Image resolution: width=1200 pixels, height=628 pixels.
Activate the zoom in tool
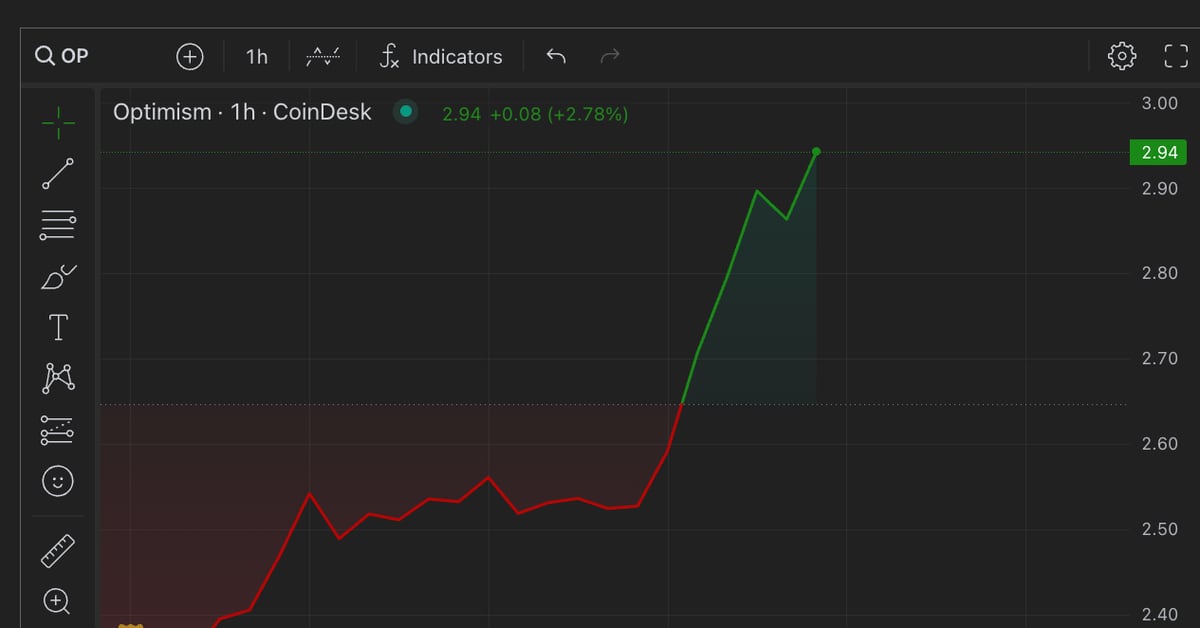click(x=58, y=601)
